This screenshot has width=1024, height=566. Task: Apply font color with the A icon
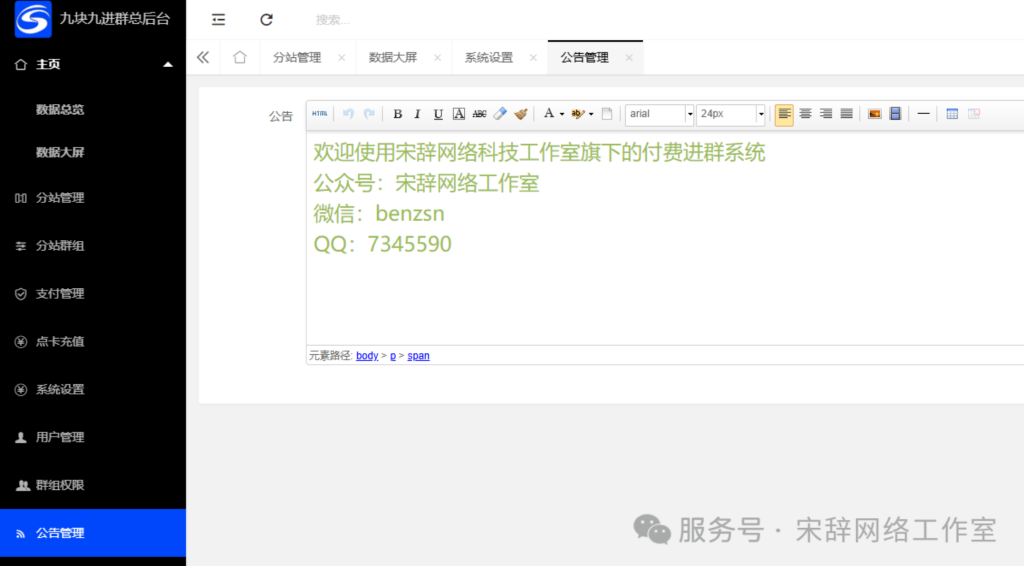pos(549,114)
